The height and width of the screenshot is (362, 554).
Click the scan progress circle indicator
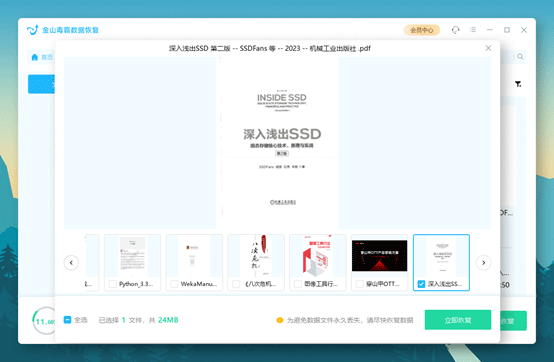[44, 321]
